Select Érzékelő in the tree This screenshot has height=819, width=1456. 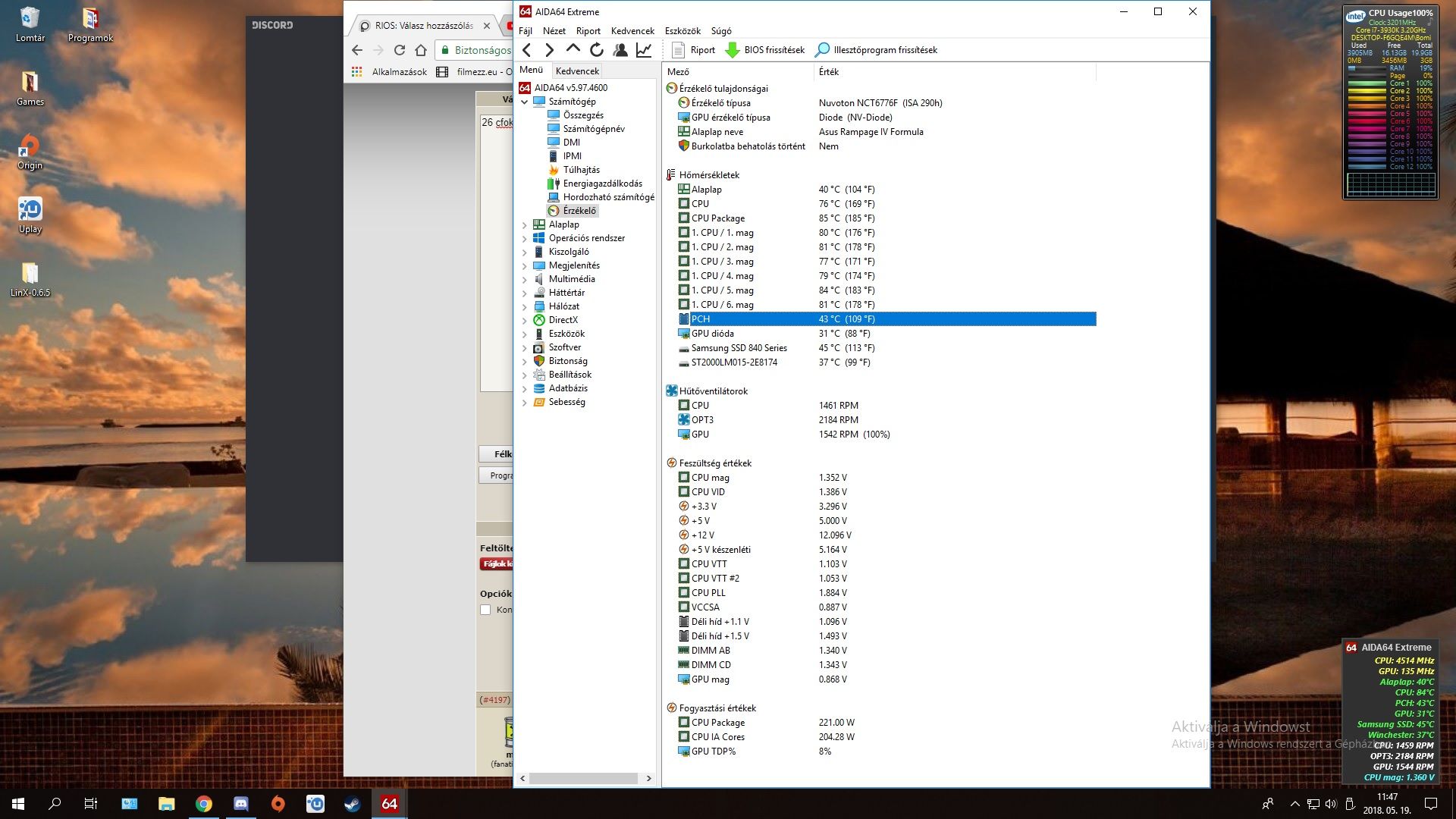[x=579, y=211]
